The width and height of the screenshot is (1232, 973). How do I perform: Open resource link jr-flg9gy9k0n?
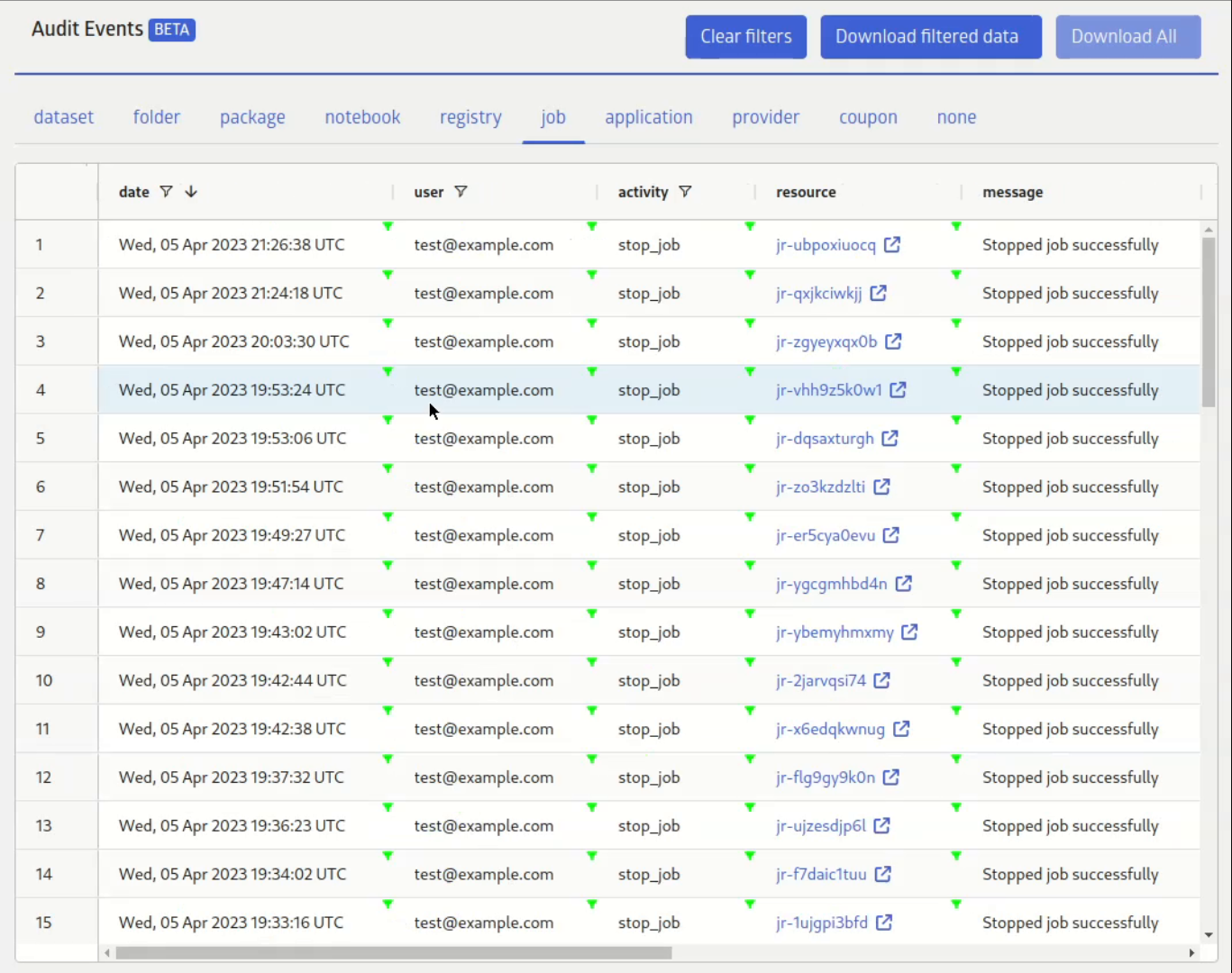(x=826, y=777)
